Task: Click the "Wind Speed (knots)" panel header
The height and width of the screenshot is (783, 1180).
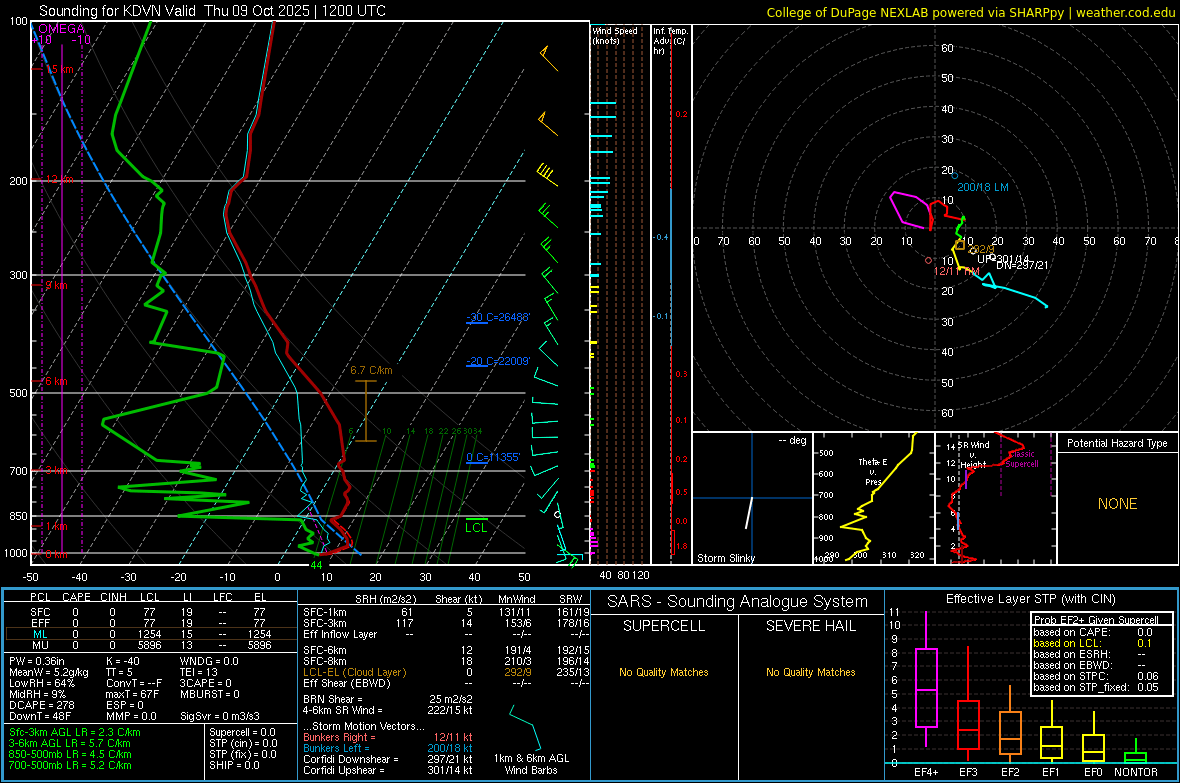Action: pos(615,35)
